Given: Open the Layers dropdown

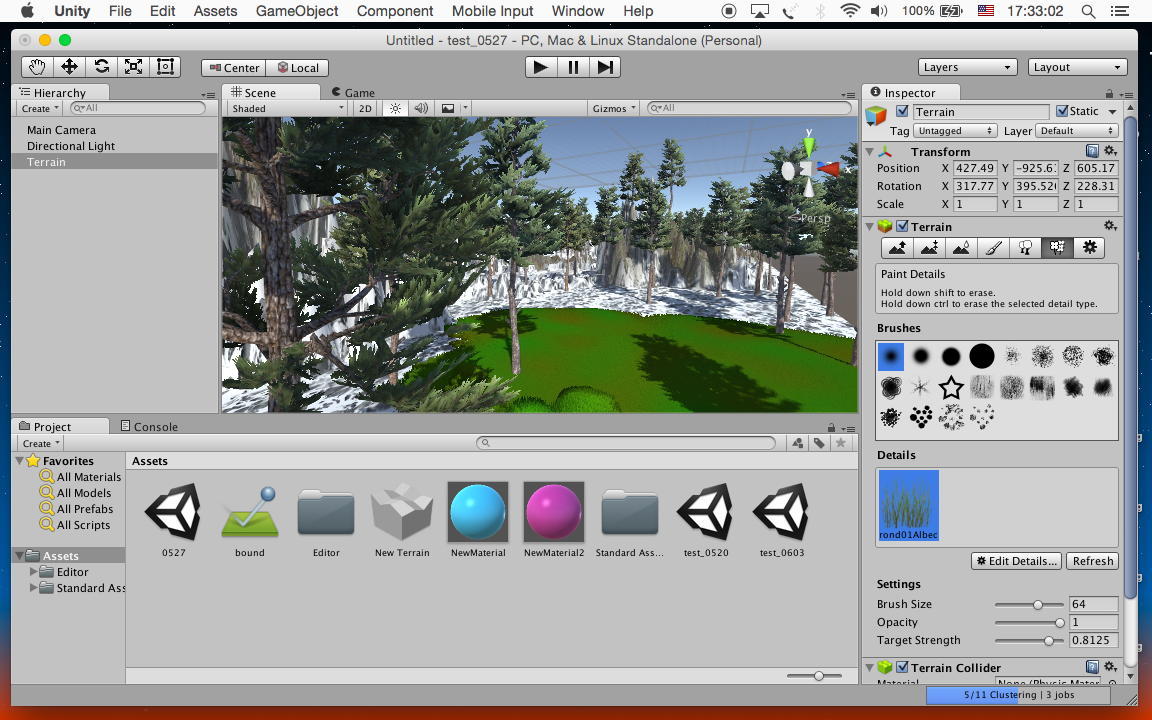Looking at the screenshot, I should pos(967,67).
